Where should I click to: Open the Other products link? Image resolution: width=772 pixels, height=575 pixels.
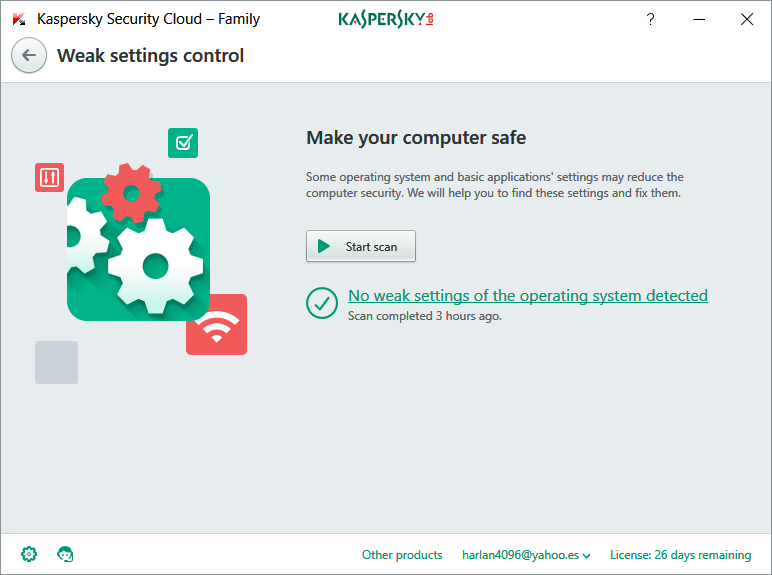click(x=402, y=555)
